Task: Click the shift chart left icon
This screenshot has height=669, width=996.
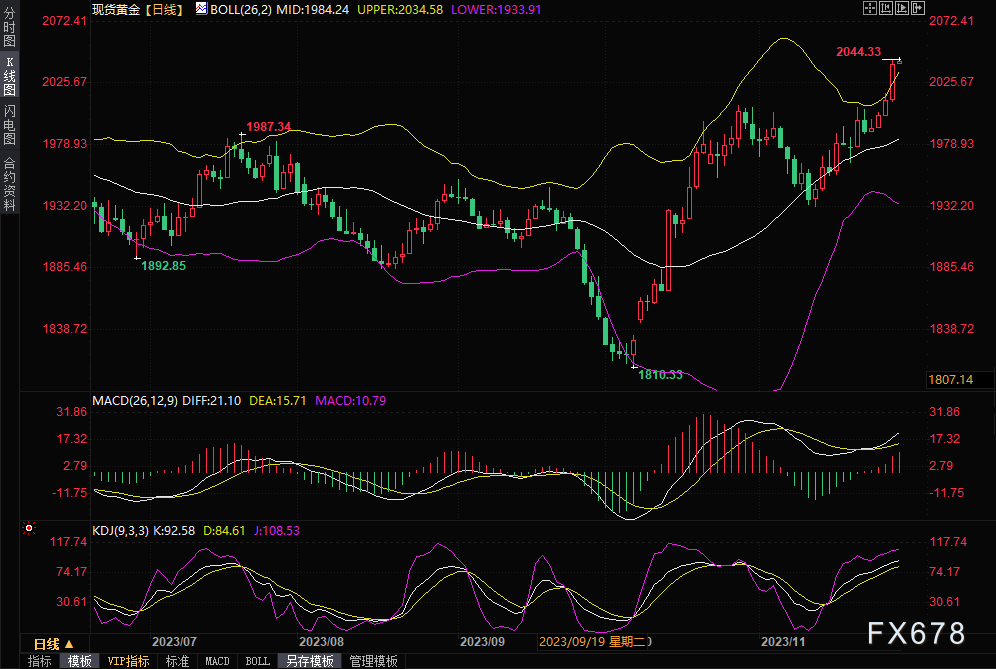Action: pos(885,8)
